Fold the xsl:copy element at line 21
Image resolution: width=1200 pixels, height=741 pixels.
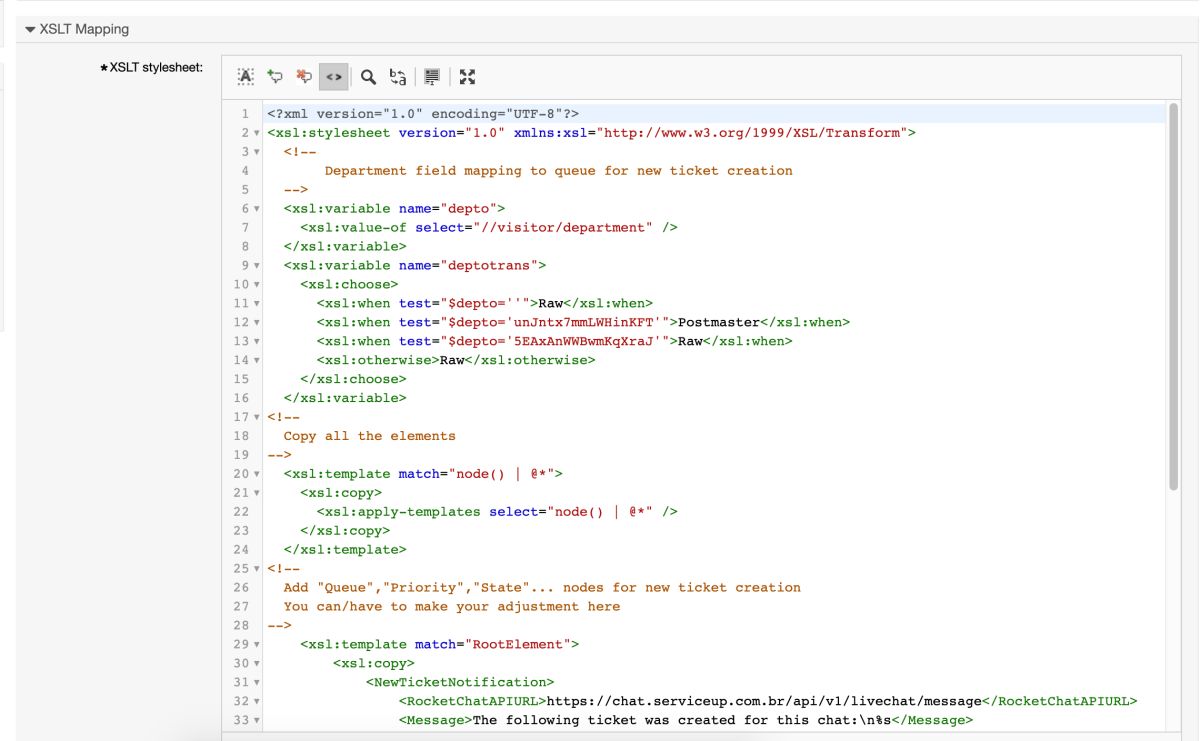tap(256, 493)
